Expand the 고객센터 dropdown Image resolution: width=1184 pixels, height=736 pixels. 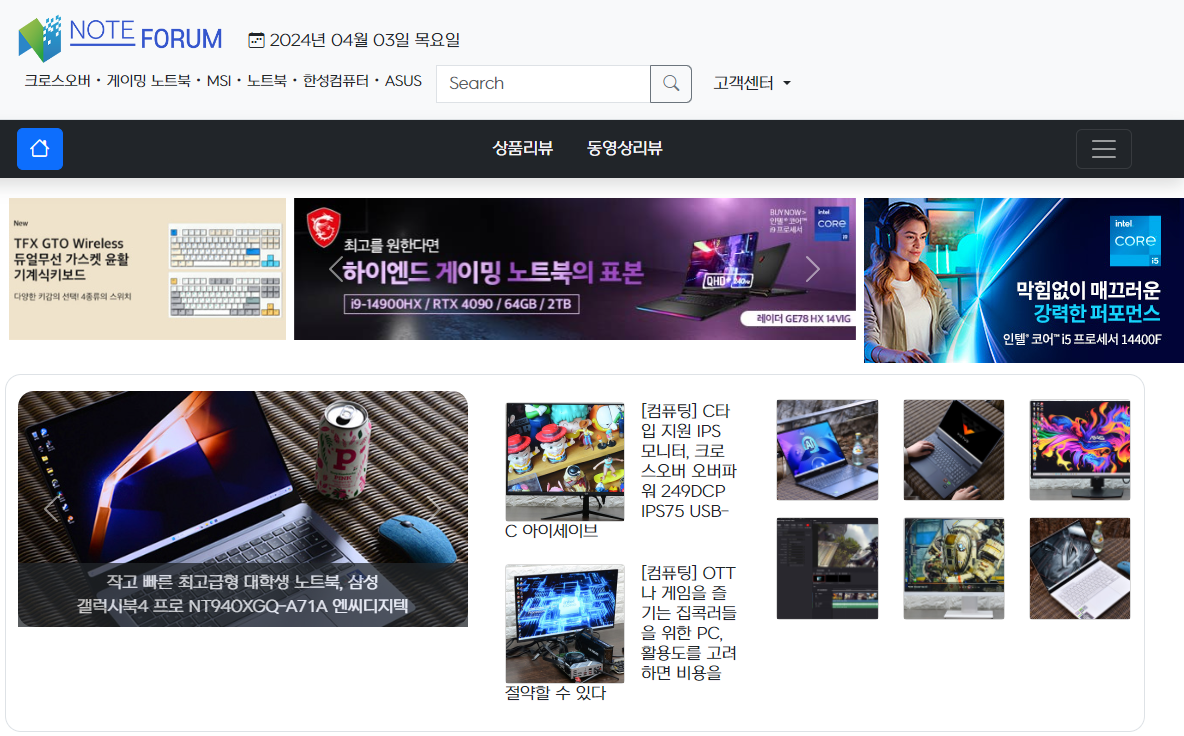pos(752,83)
